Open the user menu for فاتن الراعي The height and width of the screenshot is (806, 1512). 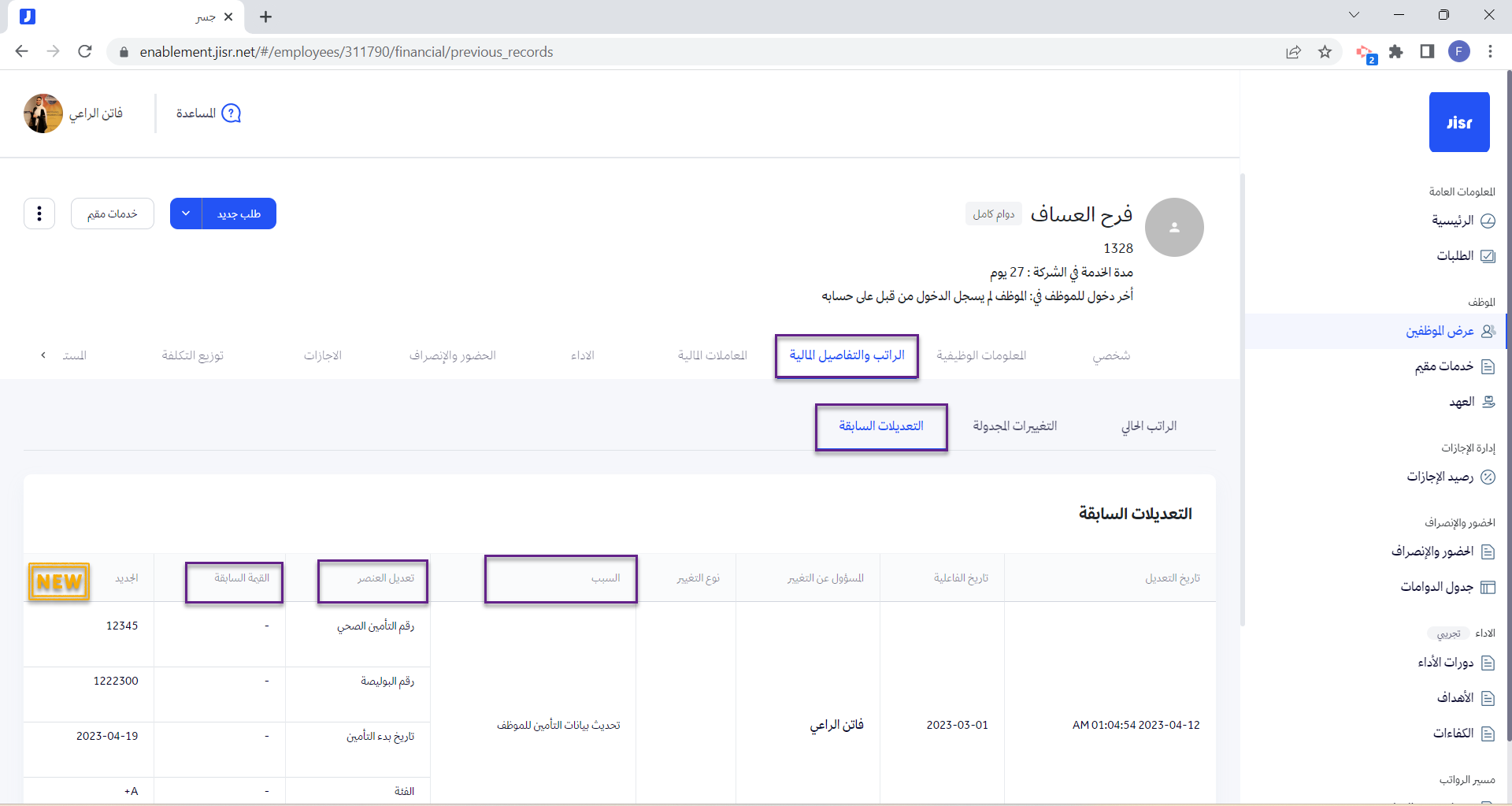(x=73, y=113)
